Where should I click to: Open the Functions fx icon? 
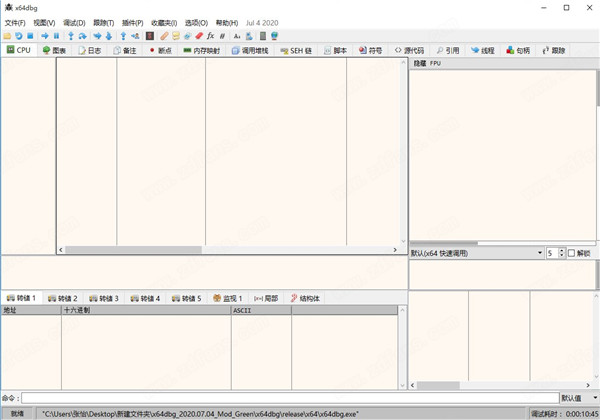210,36
